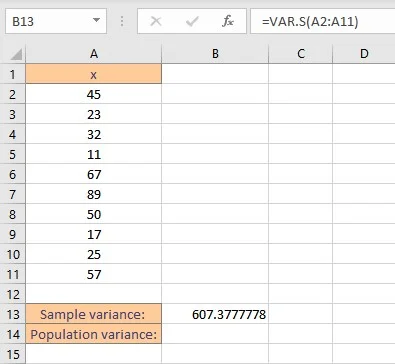Open the Name Box dropdown arrow

point(96,20)
